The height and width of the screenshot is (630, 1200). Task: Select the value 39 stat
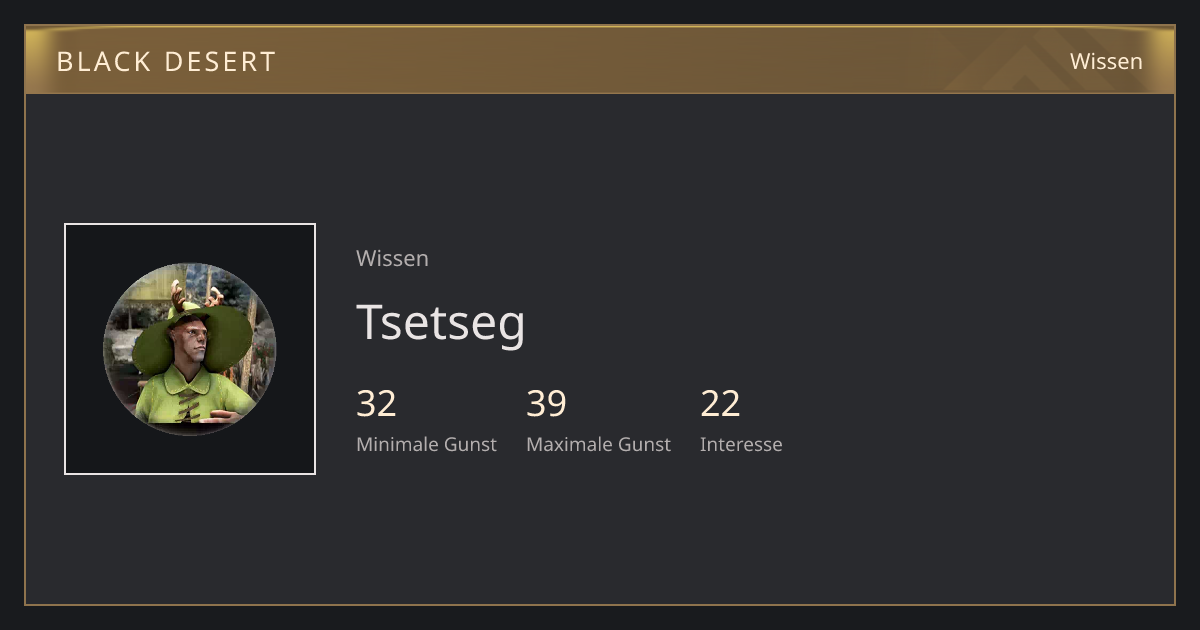point(546,403)
